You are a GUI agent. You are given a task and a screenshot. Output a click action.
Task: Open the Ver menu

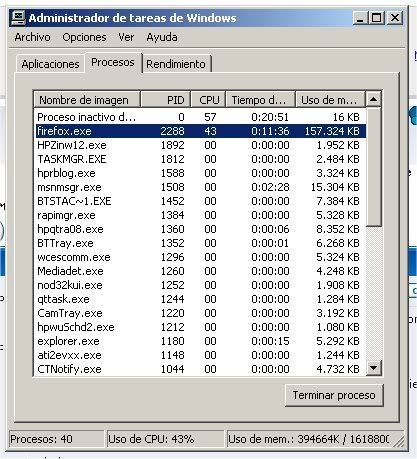coord(126,37)
